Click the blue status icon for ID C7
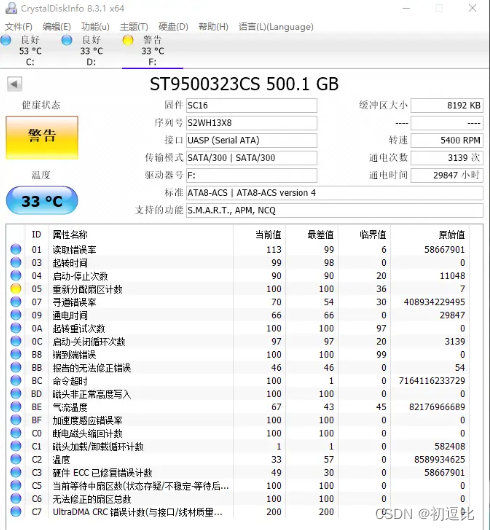The height and width of the screenshot is (530, 490). [x=16, y=512]
